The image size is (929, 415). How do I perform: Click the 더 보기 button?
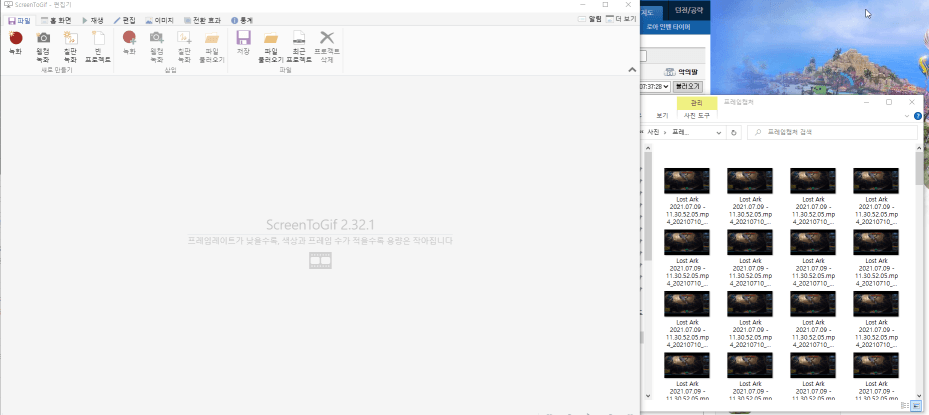pos(624,19)
